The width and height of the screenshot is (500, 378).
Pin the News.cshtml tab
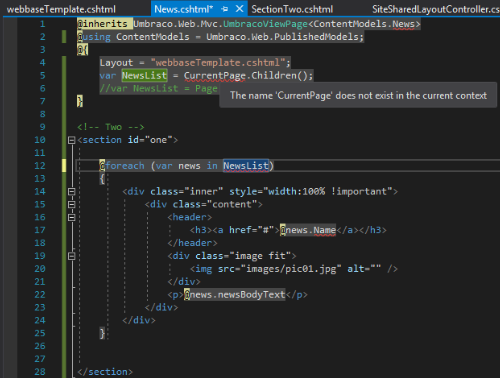(225, 9)
